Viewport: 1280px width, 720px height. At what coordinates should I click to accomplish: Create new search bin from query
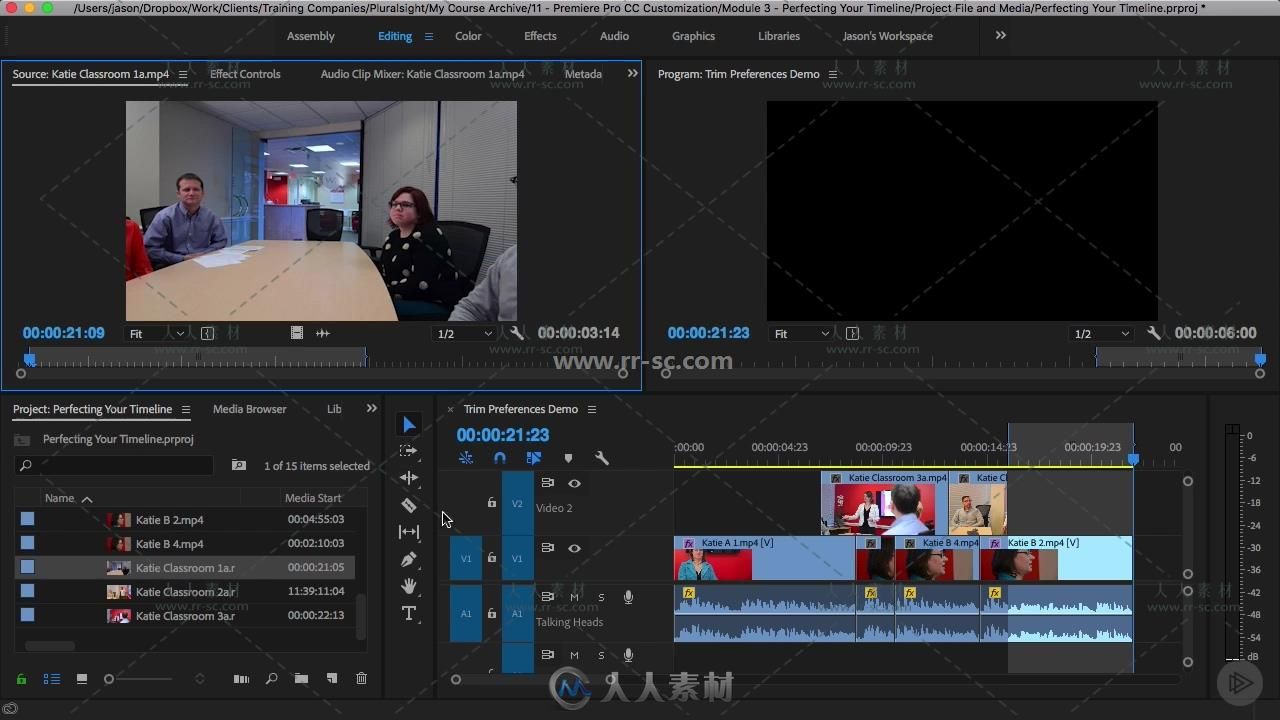[239, 465]
